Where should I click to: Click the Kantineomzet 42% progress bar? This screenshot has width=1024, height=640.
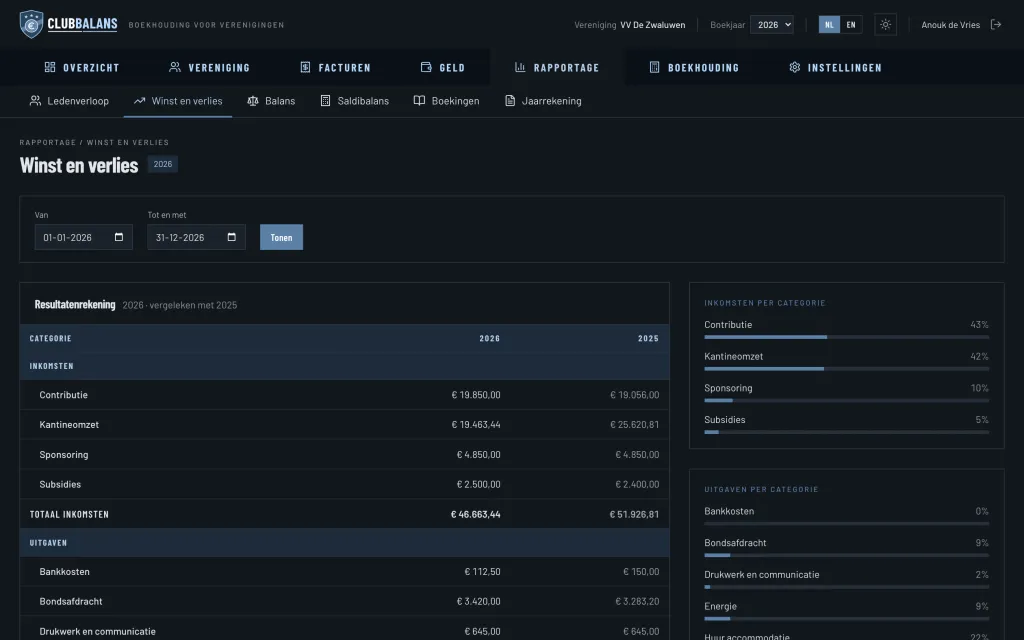(846, 369)
